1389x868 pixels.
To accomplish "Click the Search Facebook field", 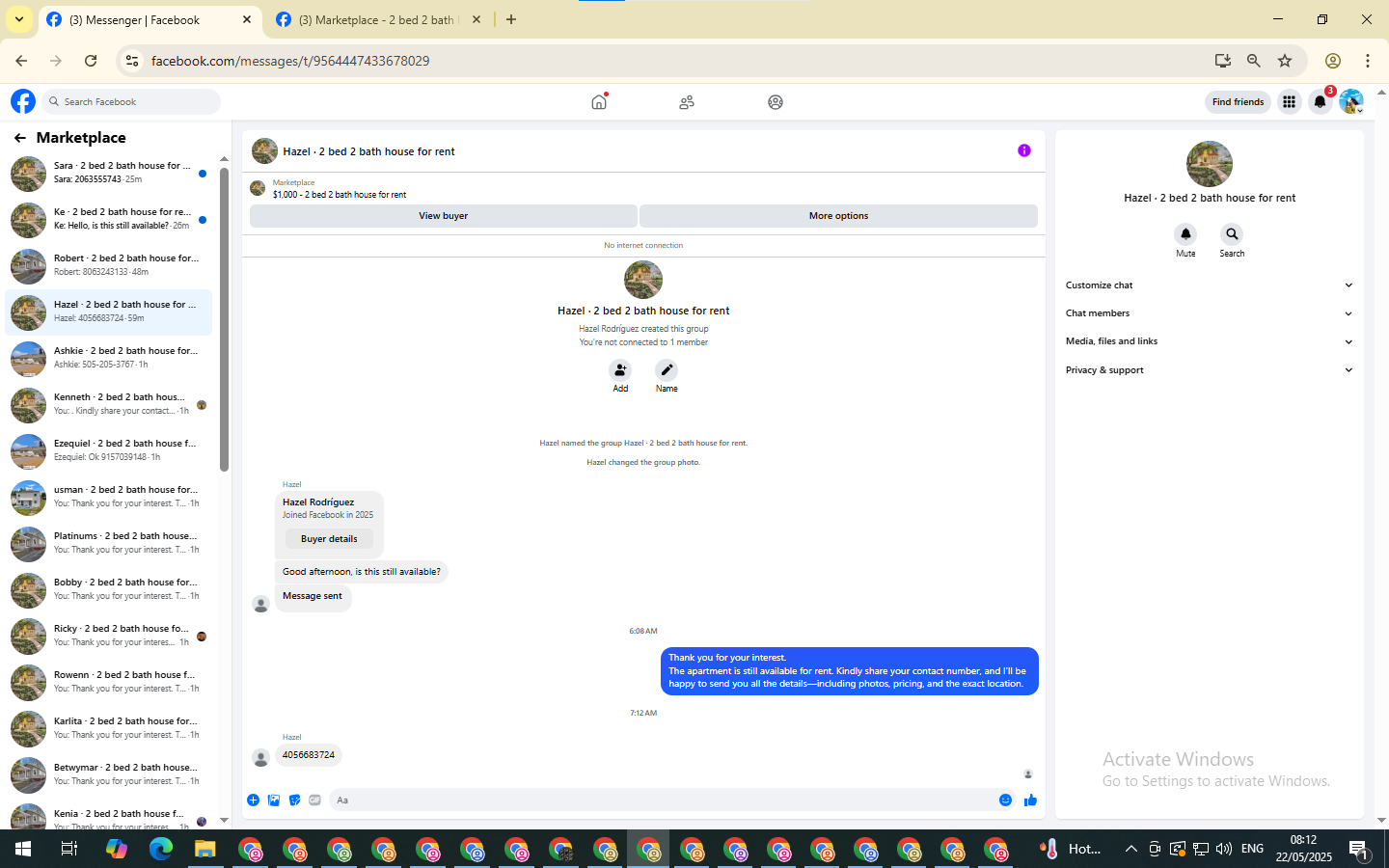I will 130,101.
